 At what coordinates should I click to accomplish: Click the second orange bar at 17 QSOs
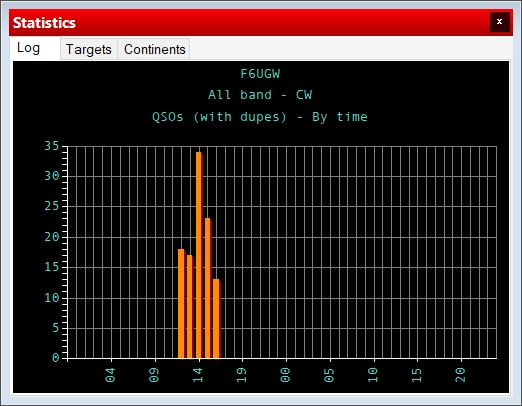[x=190, y=307]
